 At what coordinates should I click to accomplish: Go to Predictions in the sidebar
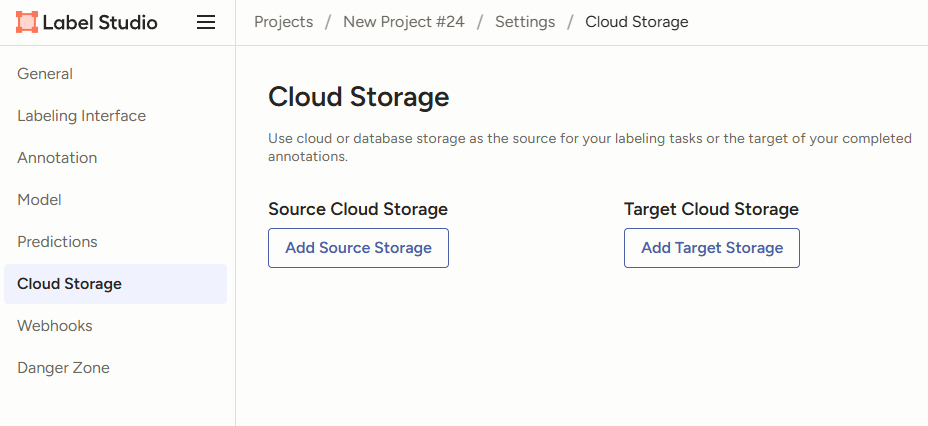click(x=57, y=242)
